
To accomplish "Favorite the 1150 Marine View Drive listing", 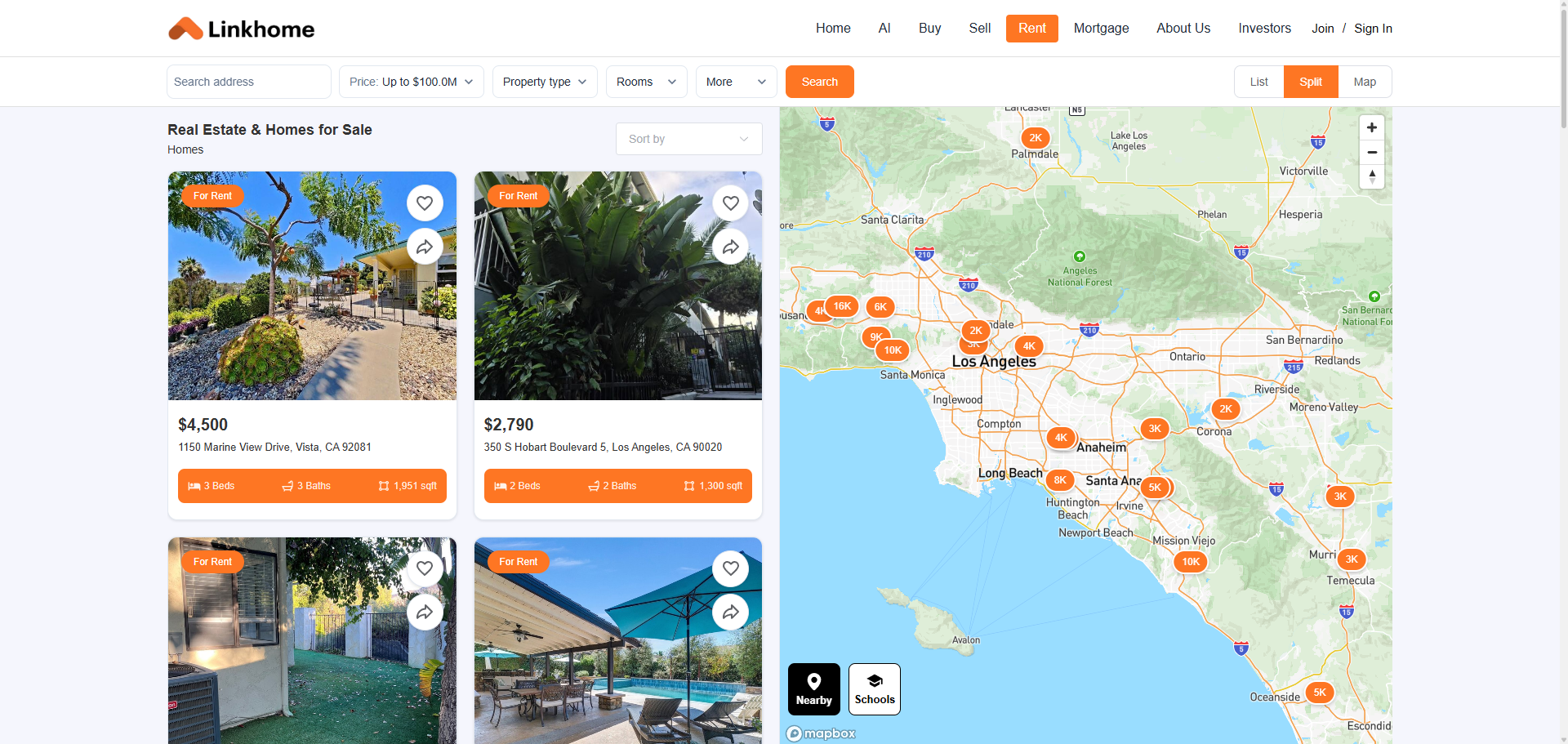I will tap(425, 203).
